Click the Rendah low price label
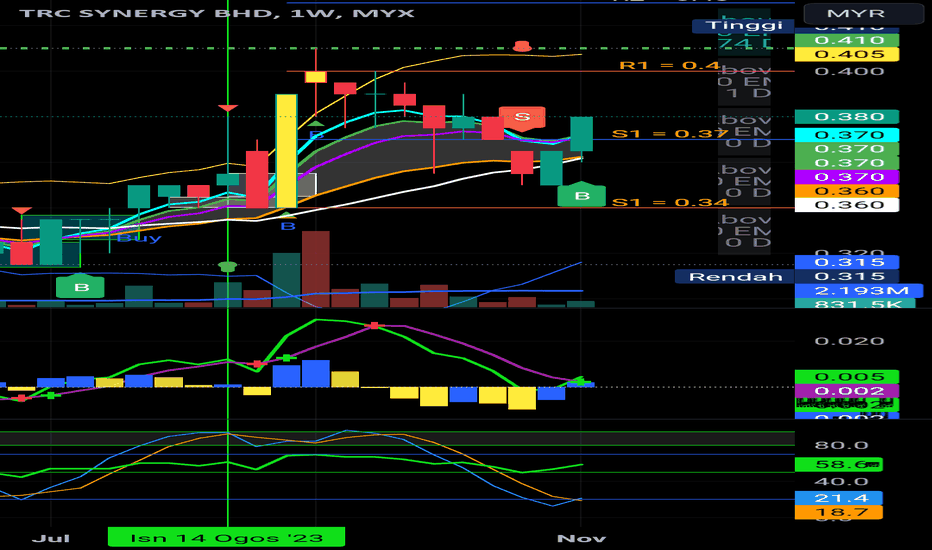 coord(735,276)
